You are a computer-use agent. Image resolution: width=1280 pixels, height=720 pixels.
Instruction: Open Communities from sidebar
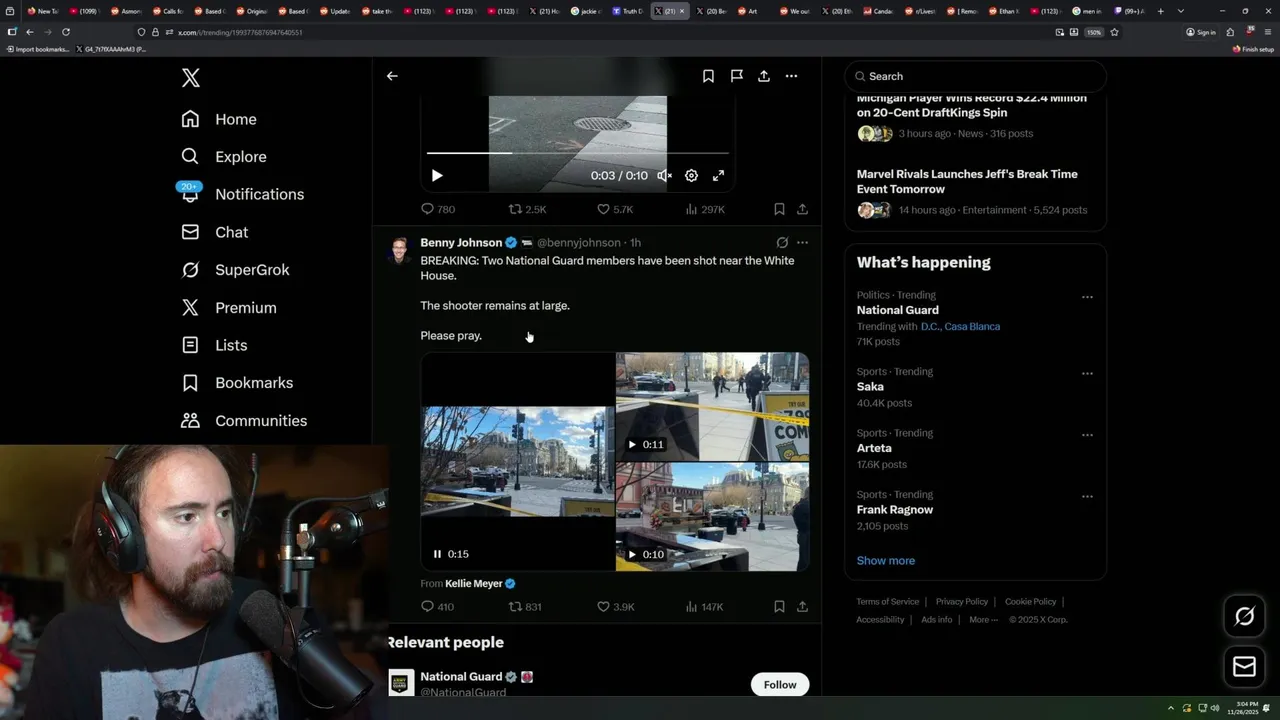point(244,421)
